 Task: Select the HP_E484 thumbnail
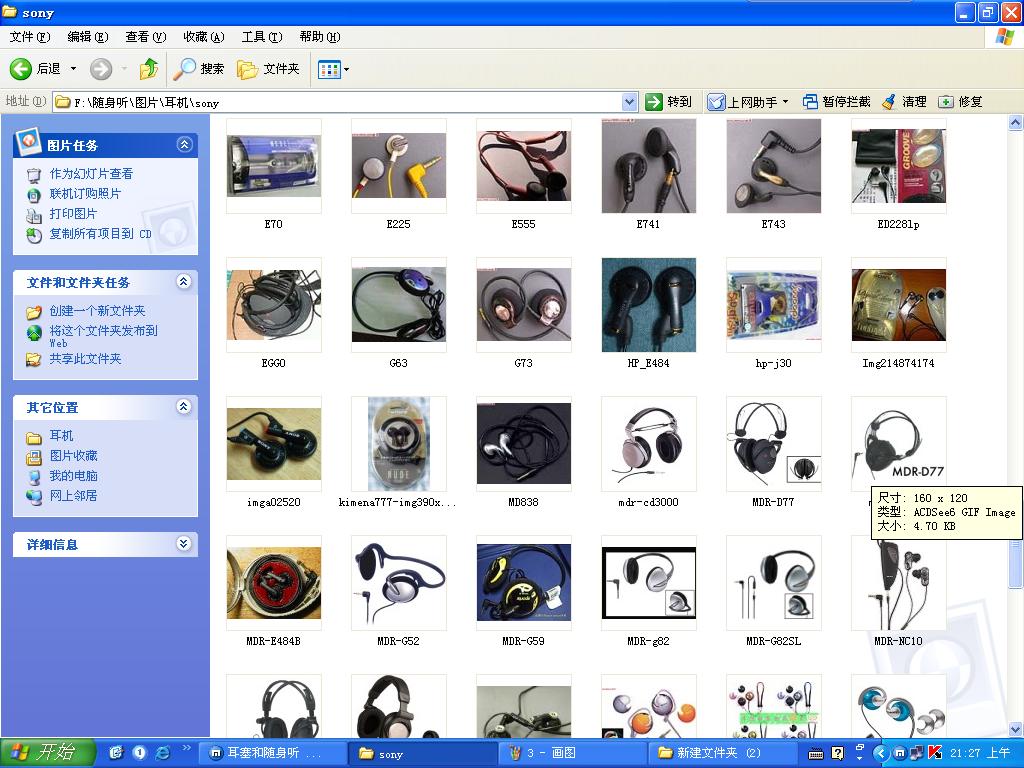coord(648,305)
